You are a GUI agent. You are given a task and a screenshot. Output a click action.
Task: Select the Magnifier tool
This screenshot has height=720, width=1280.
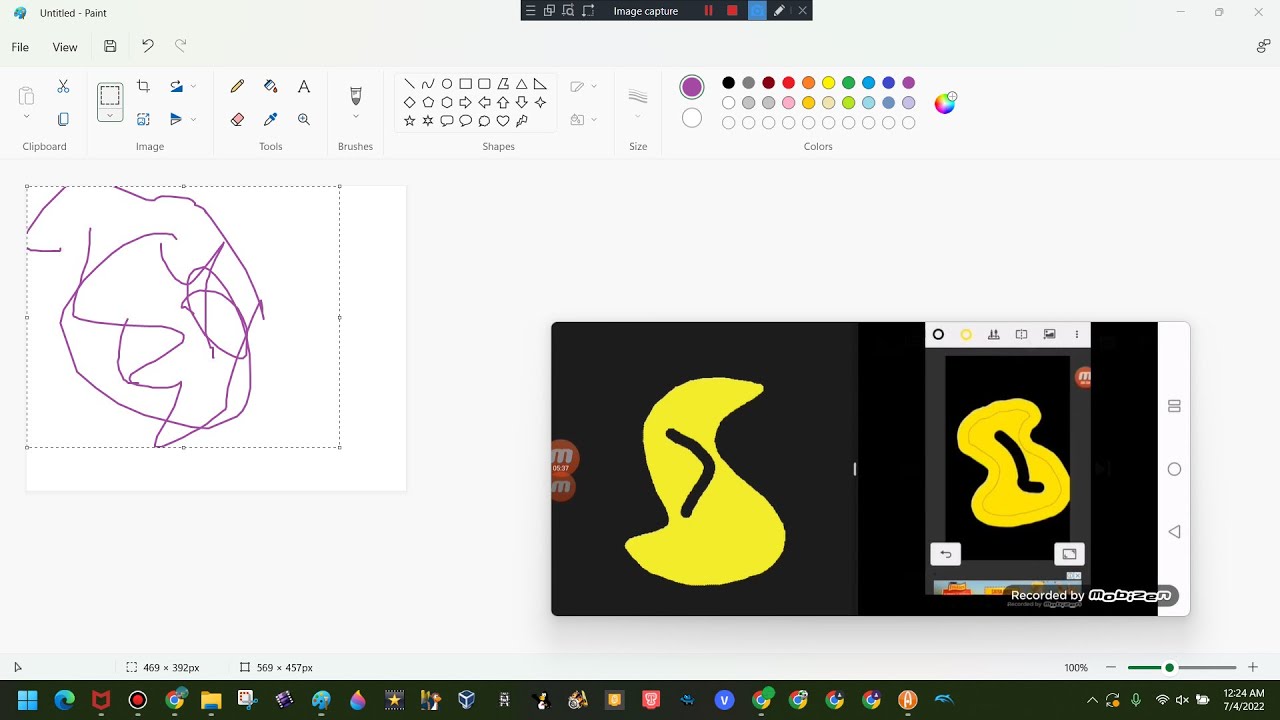[304, 119]
